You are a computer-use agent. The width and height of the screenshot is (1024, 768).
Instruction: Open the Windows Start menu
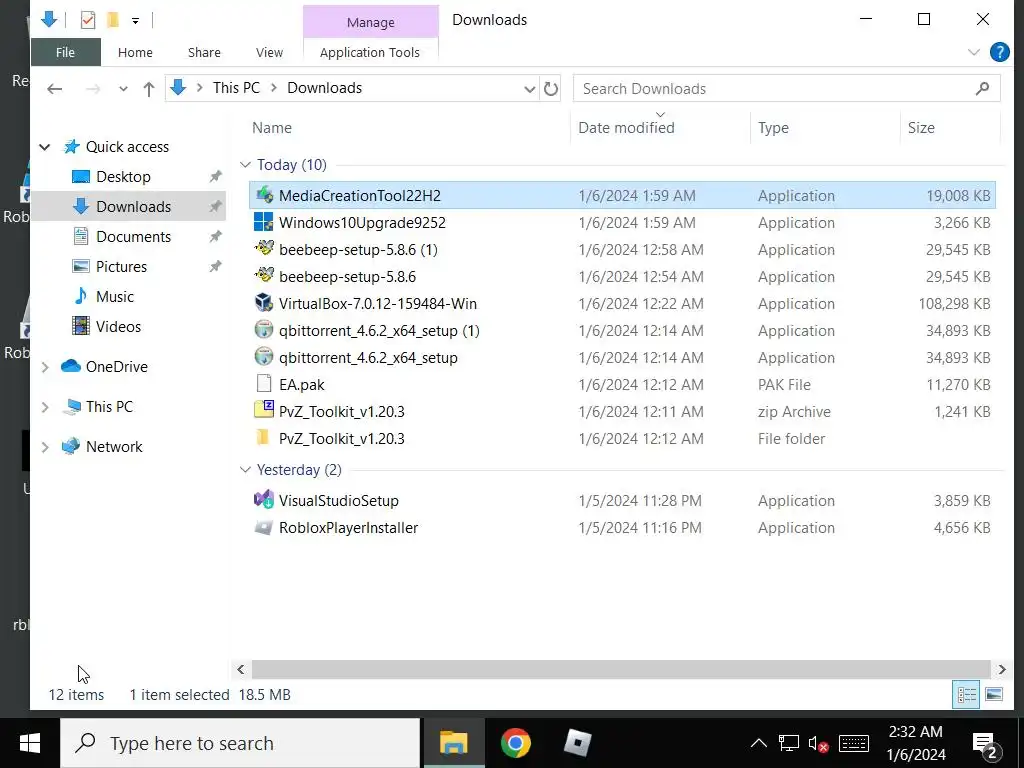[x=30, y=743]
